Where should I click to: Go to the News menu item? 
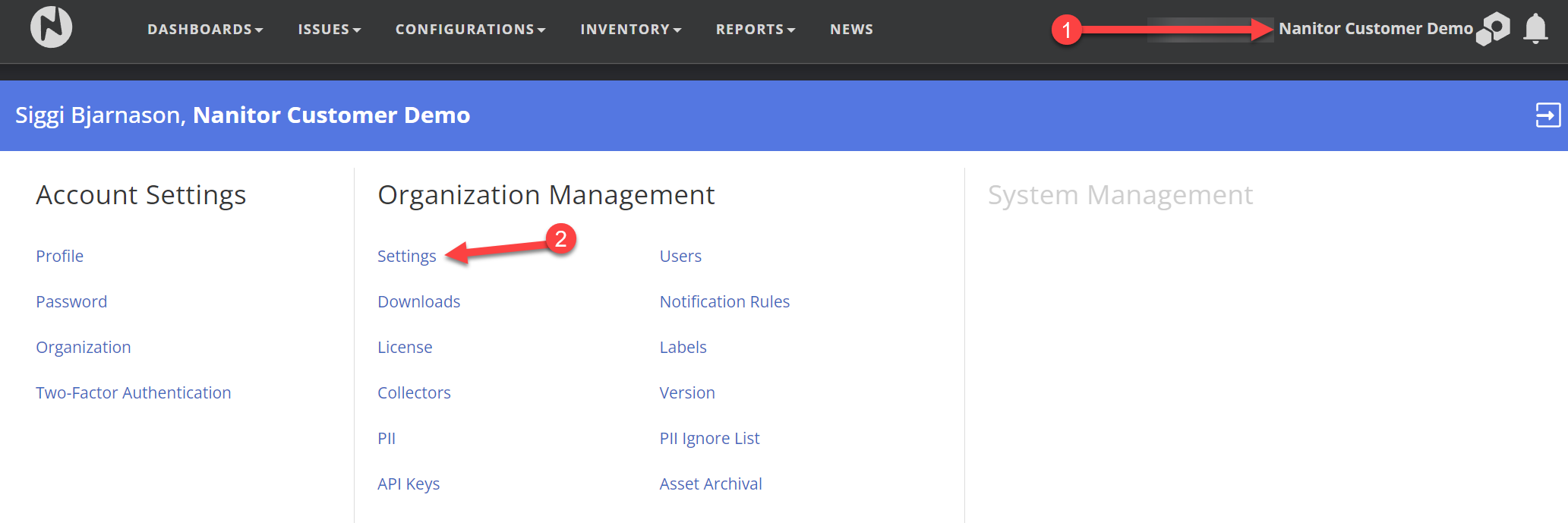tap(851, 29)
